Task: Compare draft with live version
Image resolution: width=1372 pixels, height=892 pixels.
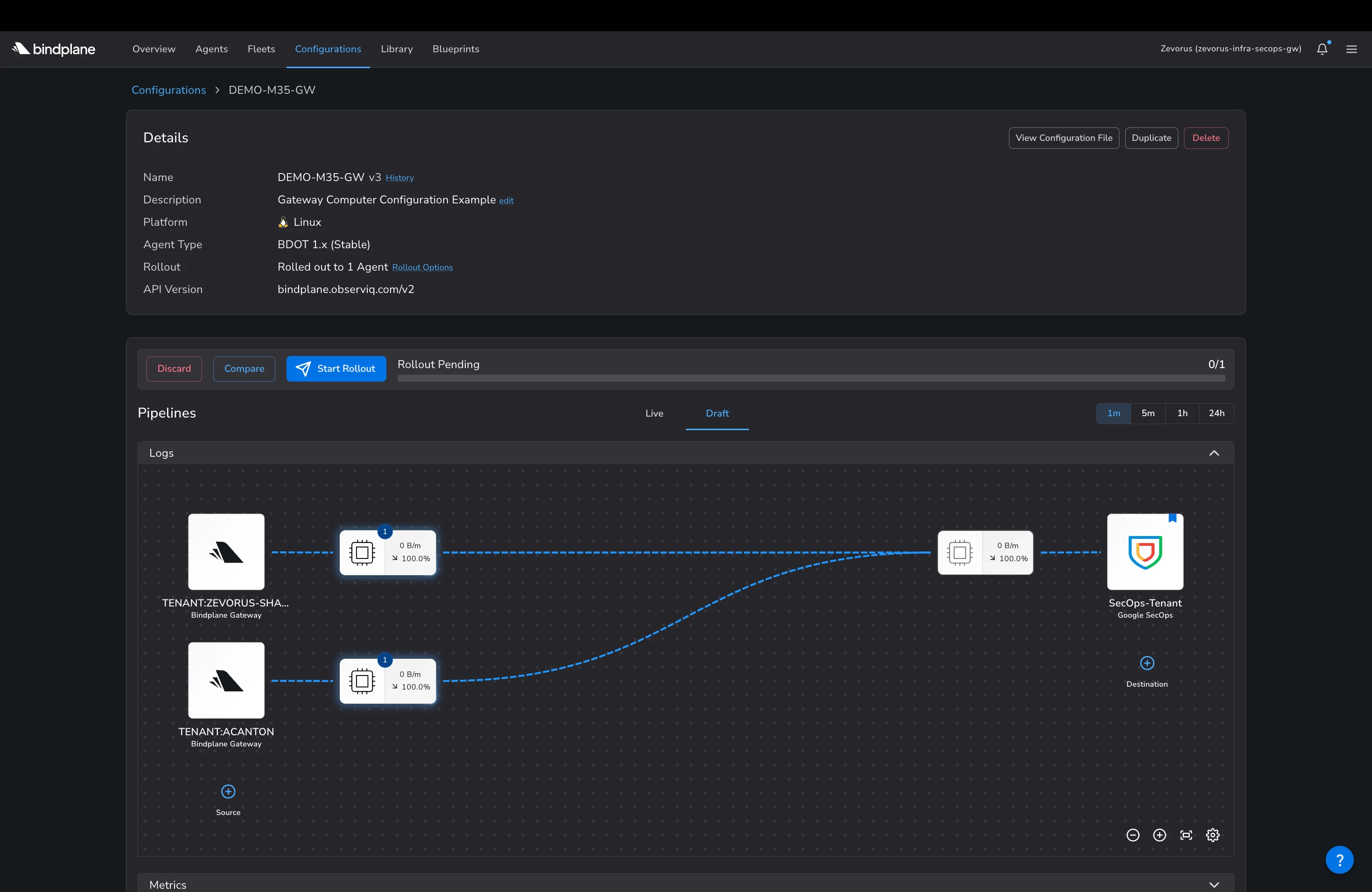Action: 244,368
